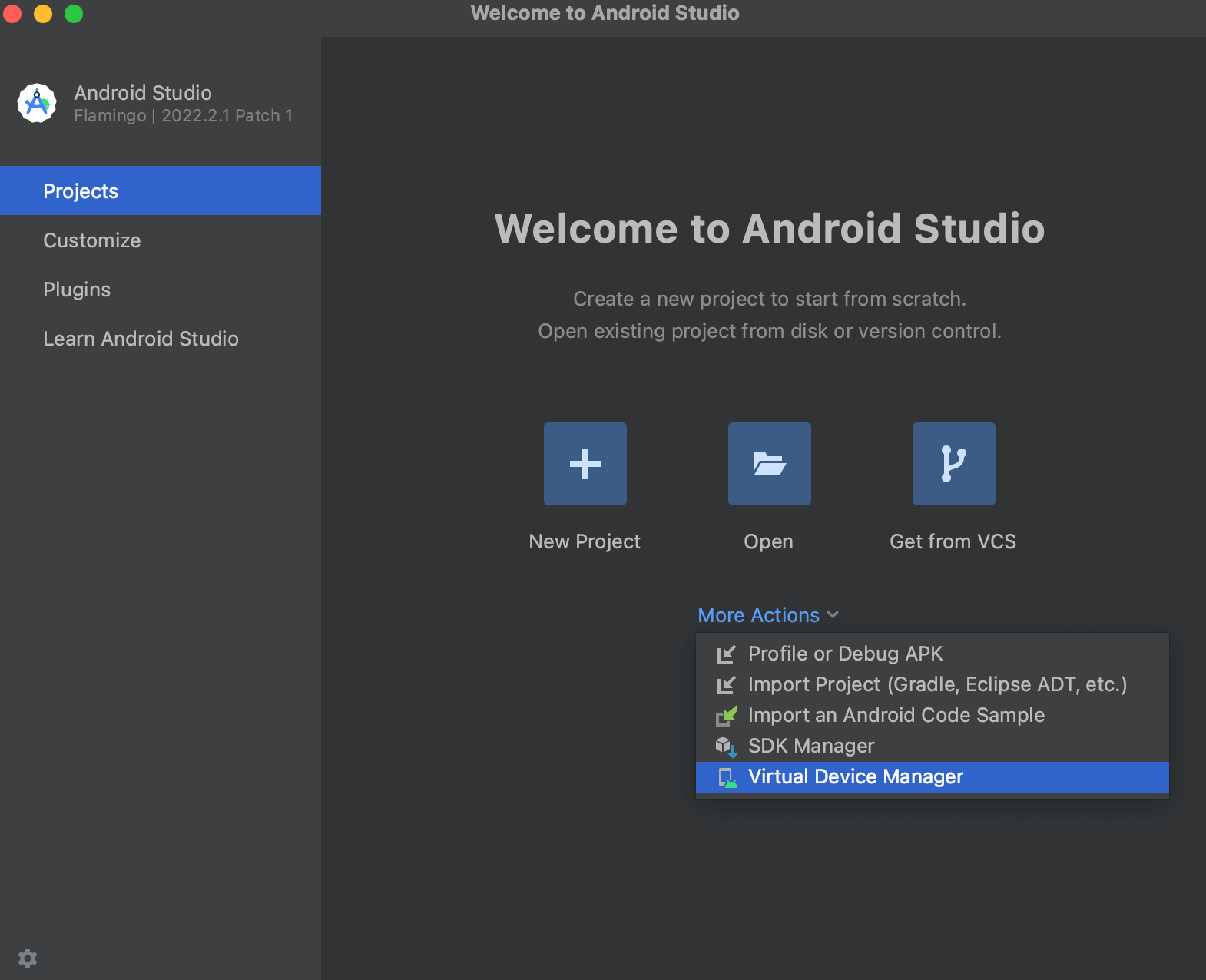This screenshot has height=980, width=1206.
Task: Choose Import an Android Code Sample
Action: [x=932, y=715]
